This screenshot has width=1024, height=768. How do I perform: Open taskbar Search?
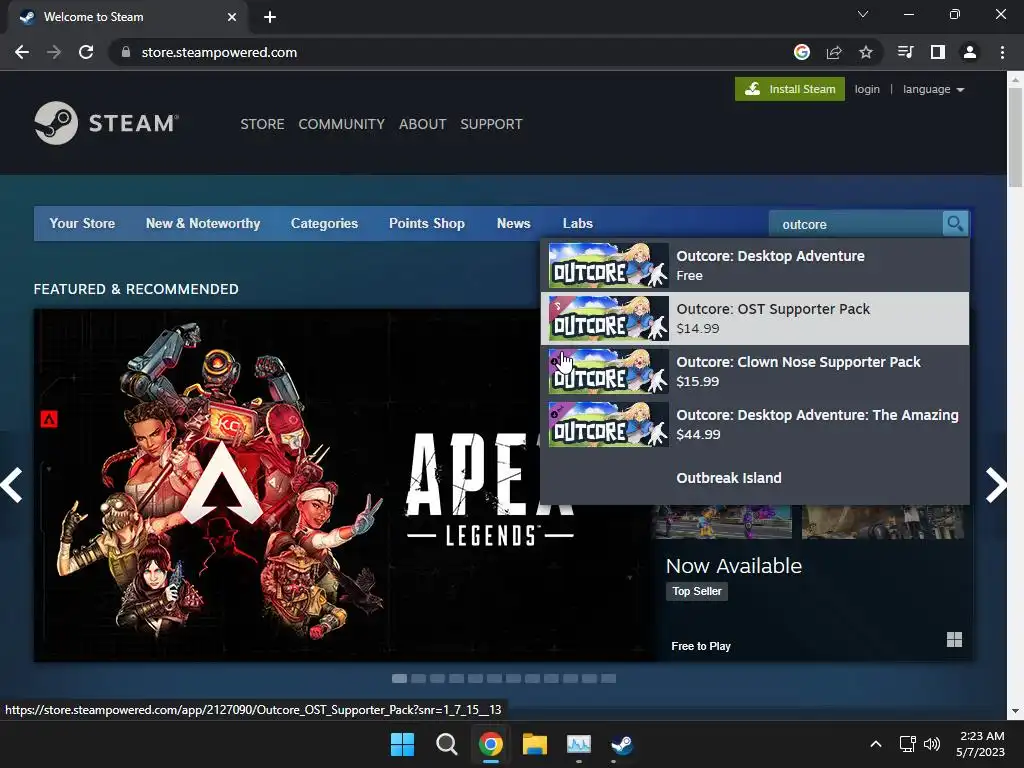point(447,744)
